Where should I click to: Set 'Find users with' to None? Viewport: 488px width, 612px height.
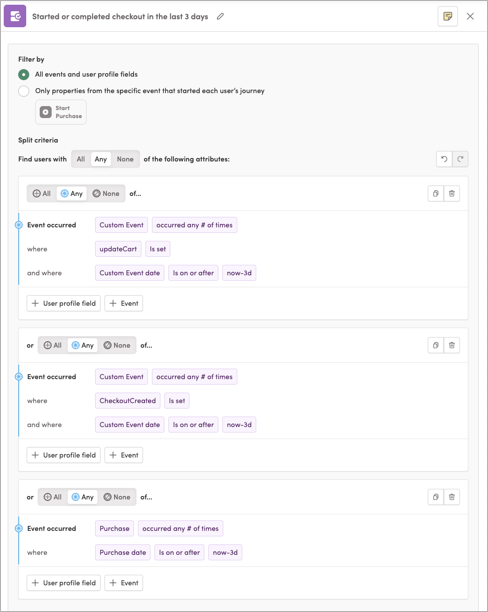(125, 159)
